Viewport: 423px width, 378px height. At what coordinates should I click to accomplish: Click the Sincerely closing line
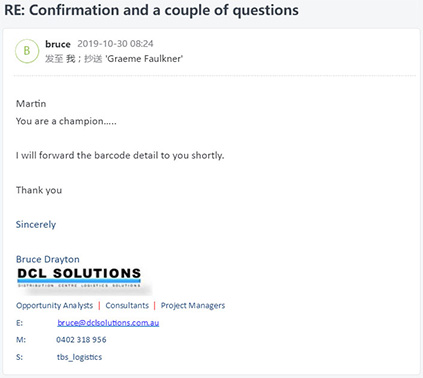click(x=36, y=224)
